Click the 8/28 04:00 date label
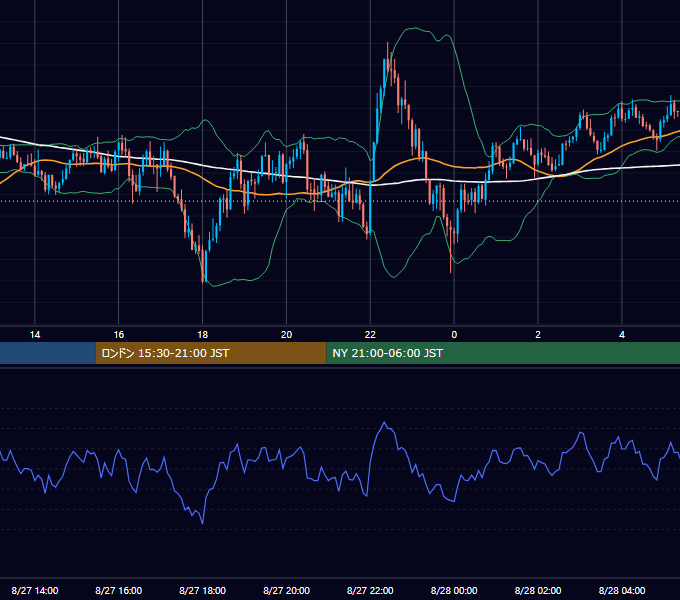 tap(622, 590)
